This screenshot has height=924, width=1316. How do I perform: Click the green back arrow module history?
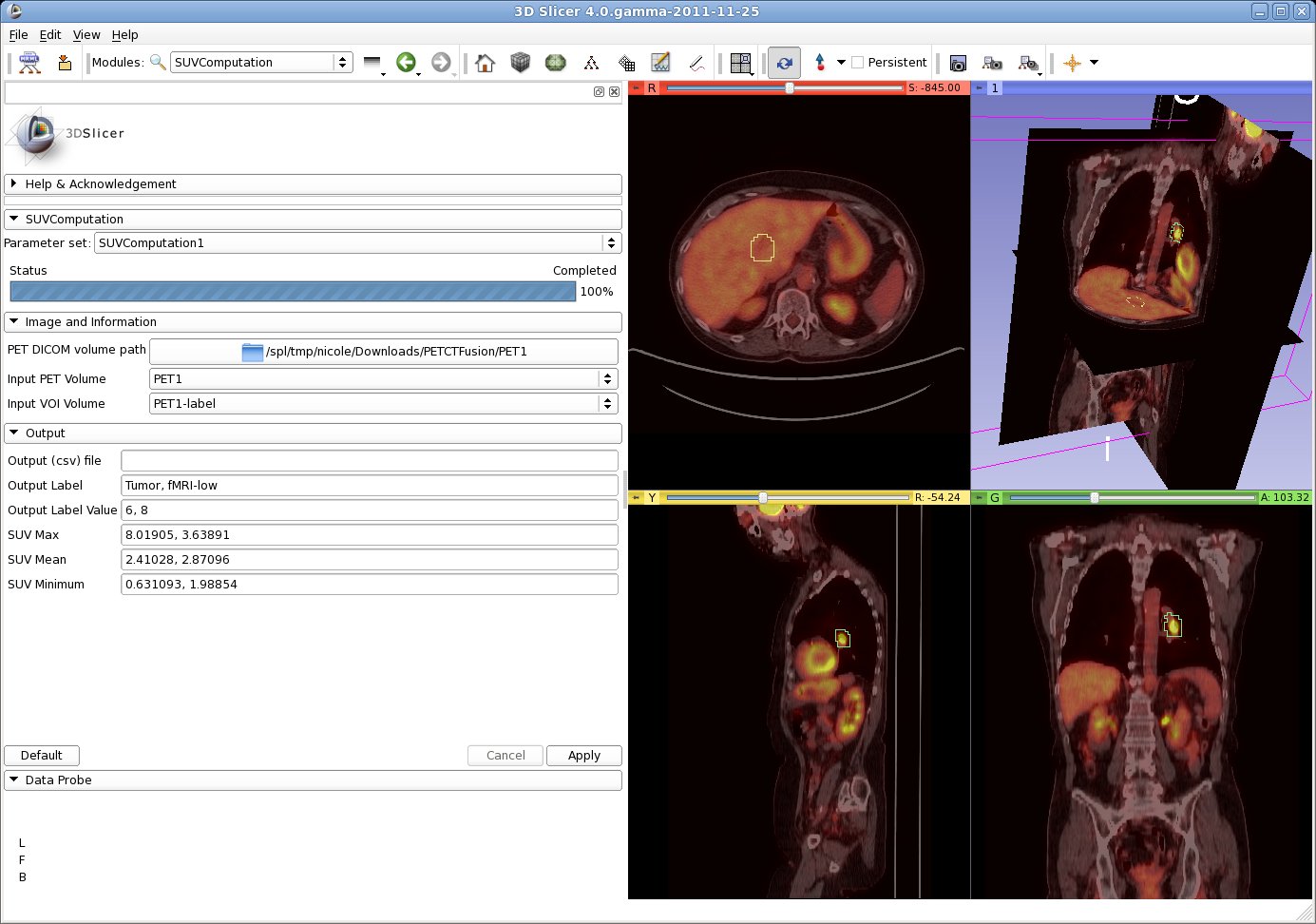pos(406,63)
